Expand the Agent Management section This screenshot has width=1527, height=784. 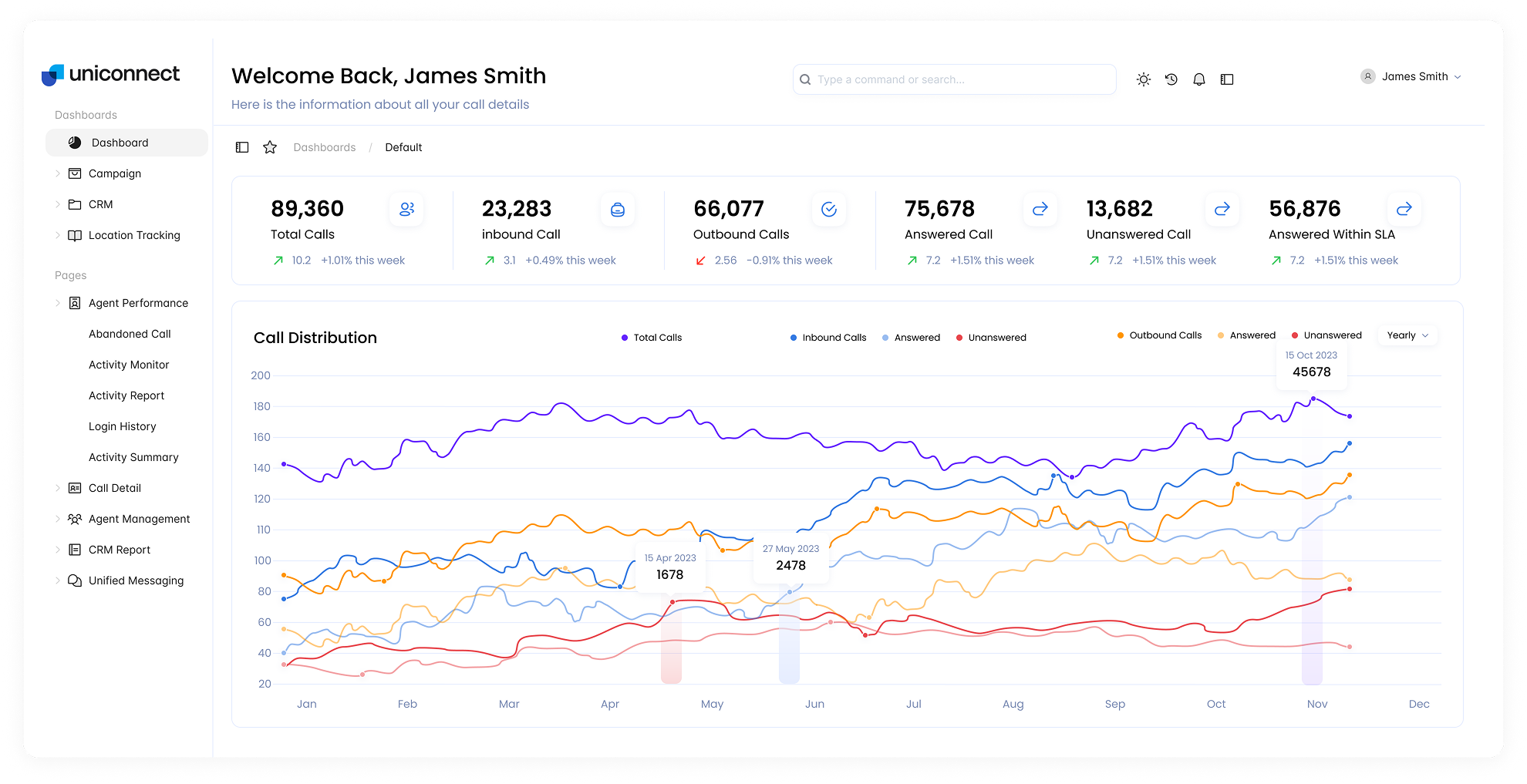point(139,519)
